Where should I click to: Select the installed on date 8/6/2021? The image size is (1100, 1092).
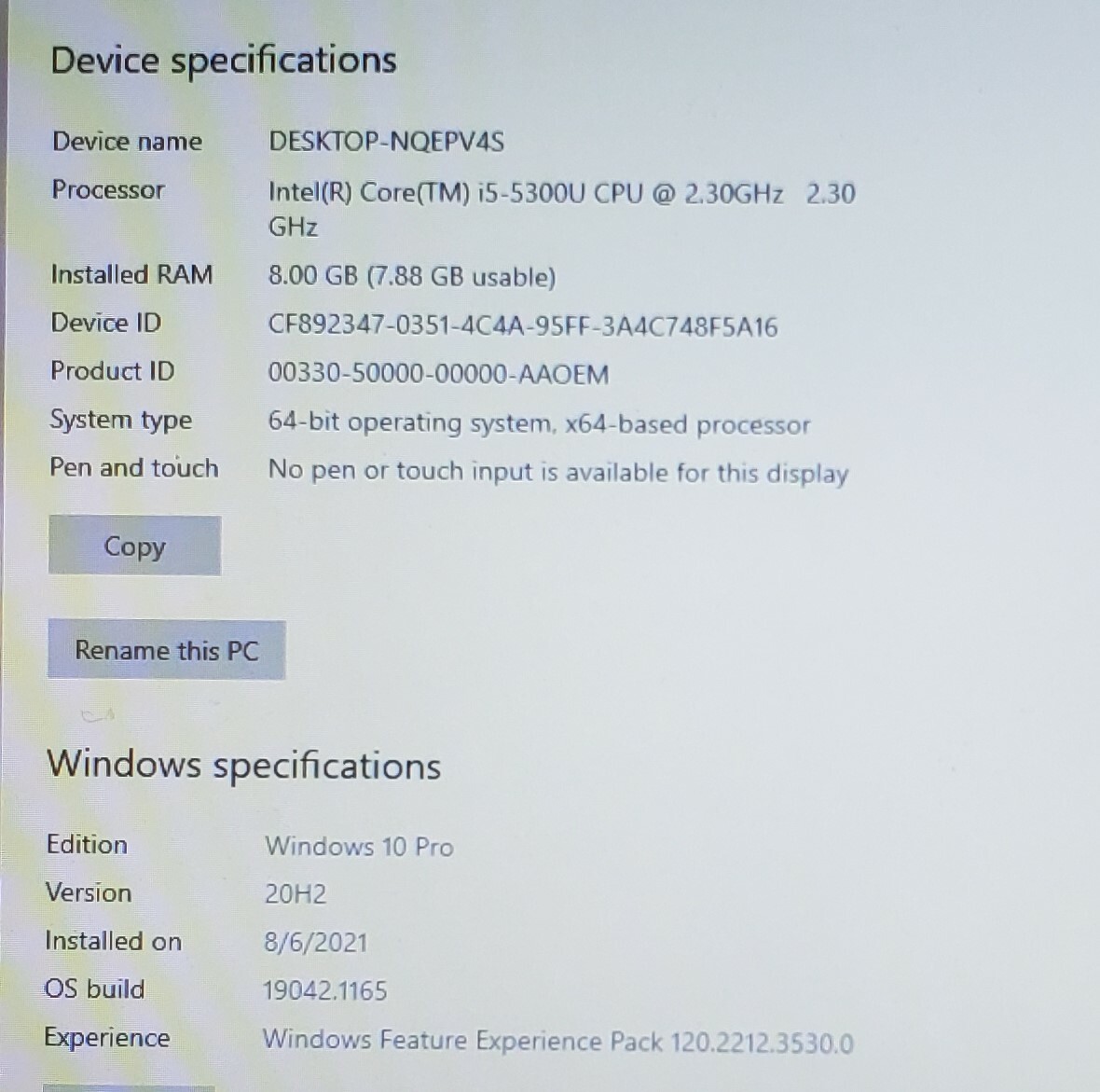pos(316,943)
